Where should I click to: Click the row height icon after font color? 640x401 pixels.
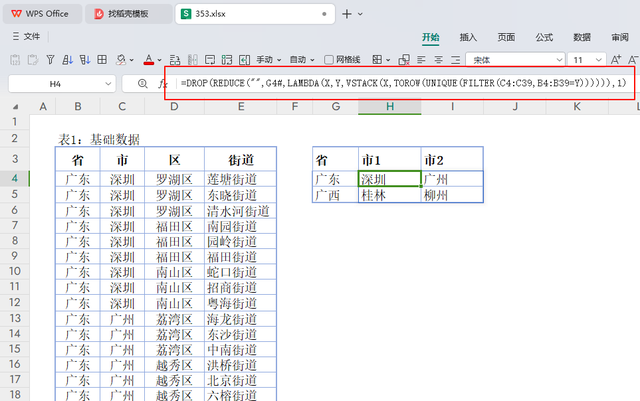(175, 60)
